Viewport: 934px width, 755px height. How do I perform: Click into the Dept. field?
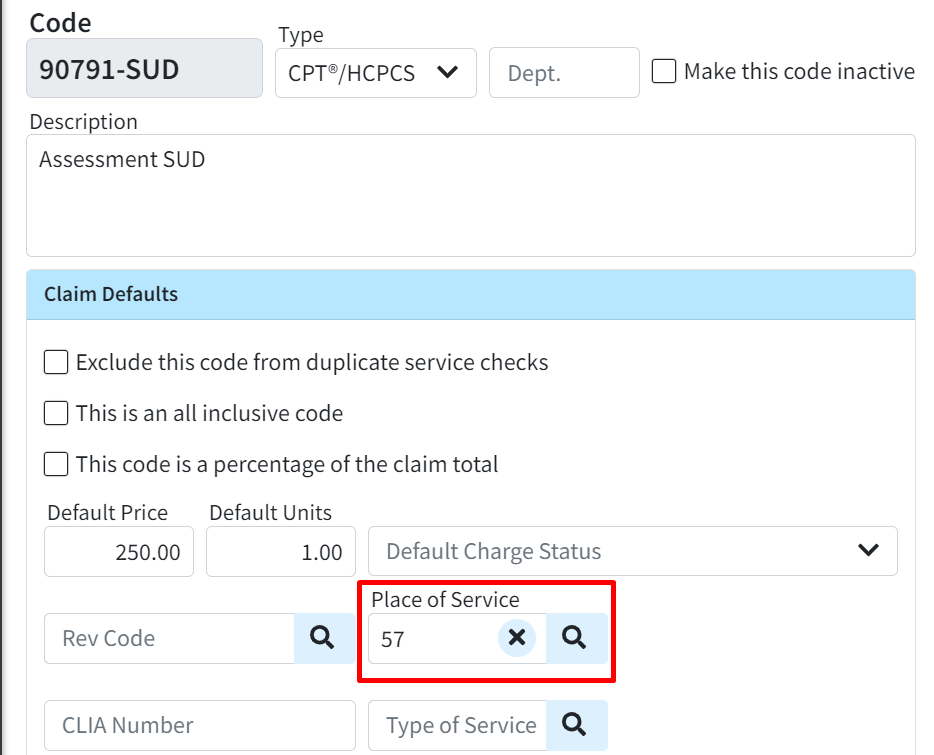564,72
